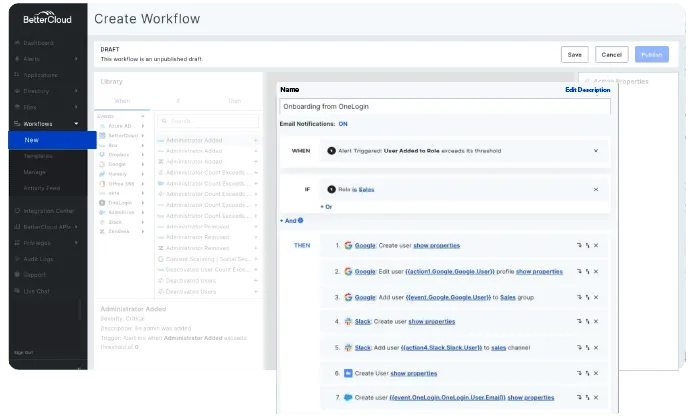Click the + Or link under IF
690x420 pixels.
click(x=326, y=206)
